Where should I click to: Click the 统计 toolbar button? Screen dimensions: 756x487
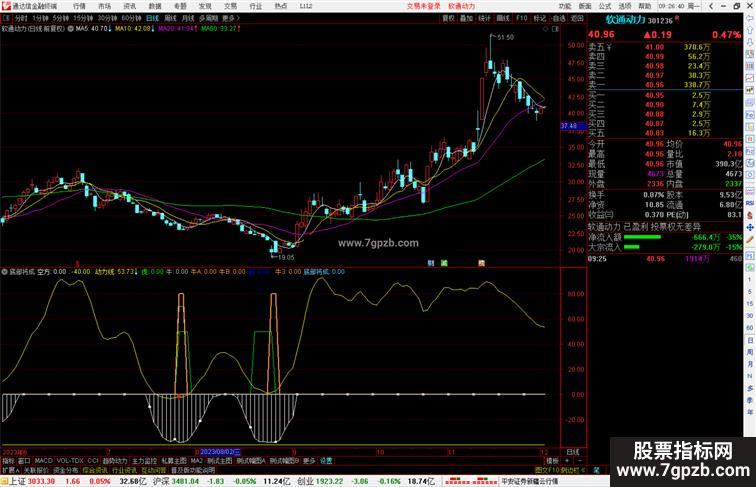click(x=485, y=18)
